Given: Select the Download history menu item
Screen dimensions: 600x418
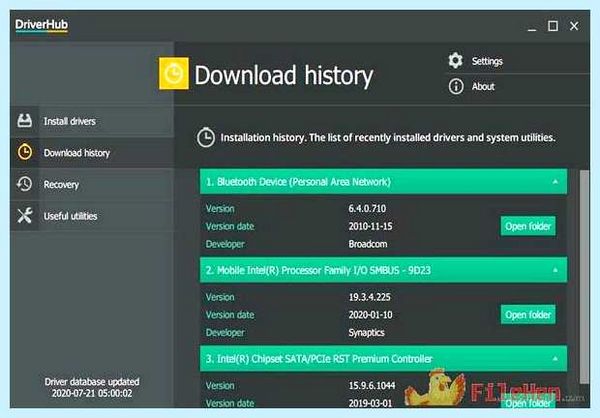Looking at the screenshot, I should click(92, 152).
